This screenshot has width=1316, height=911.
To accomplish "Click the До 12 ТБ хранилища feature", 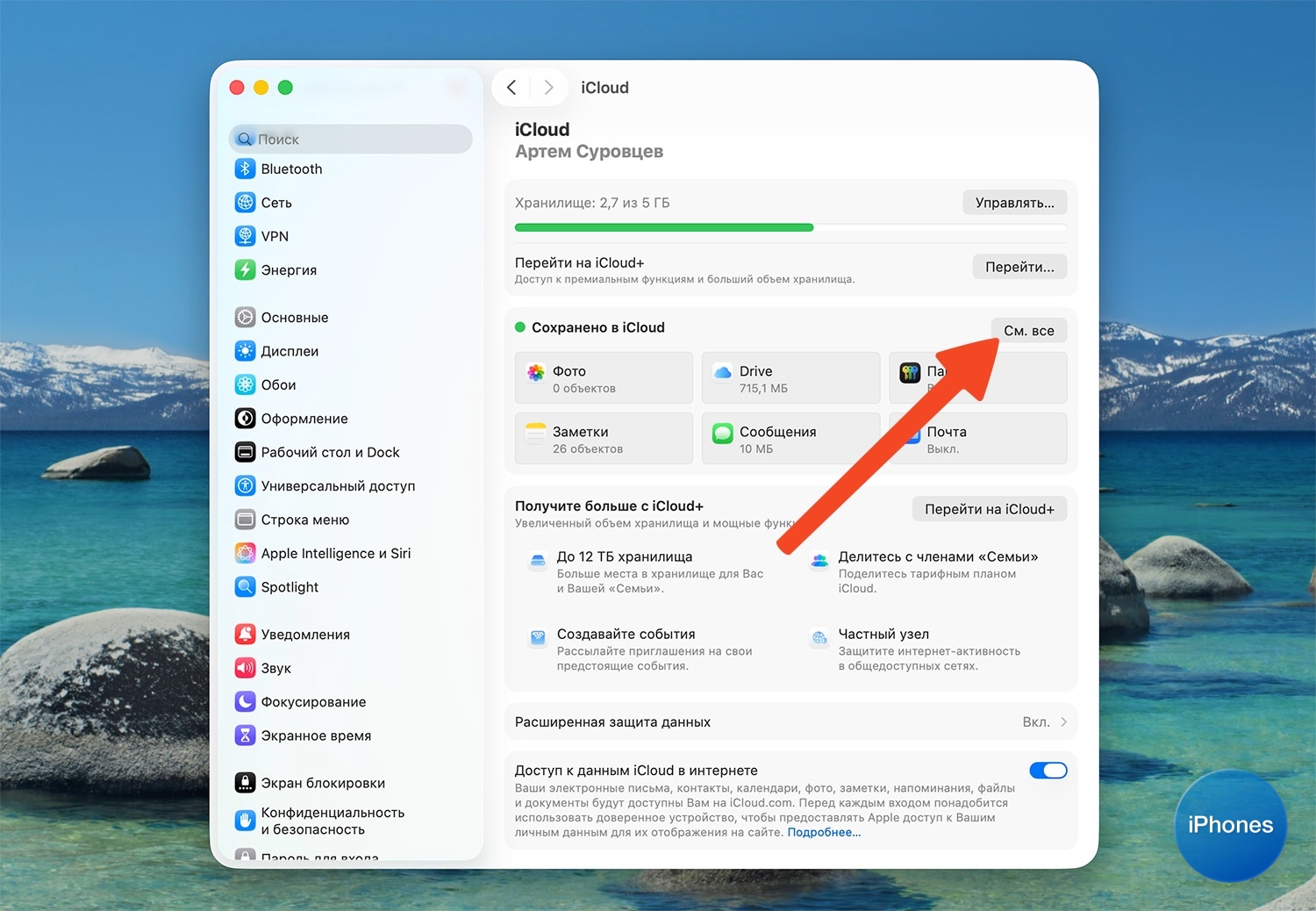I will (x=647, y=571).
